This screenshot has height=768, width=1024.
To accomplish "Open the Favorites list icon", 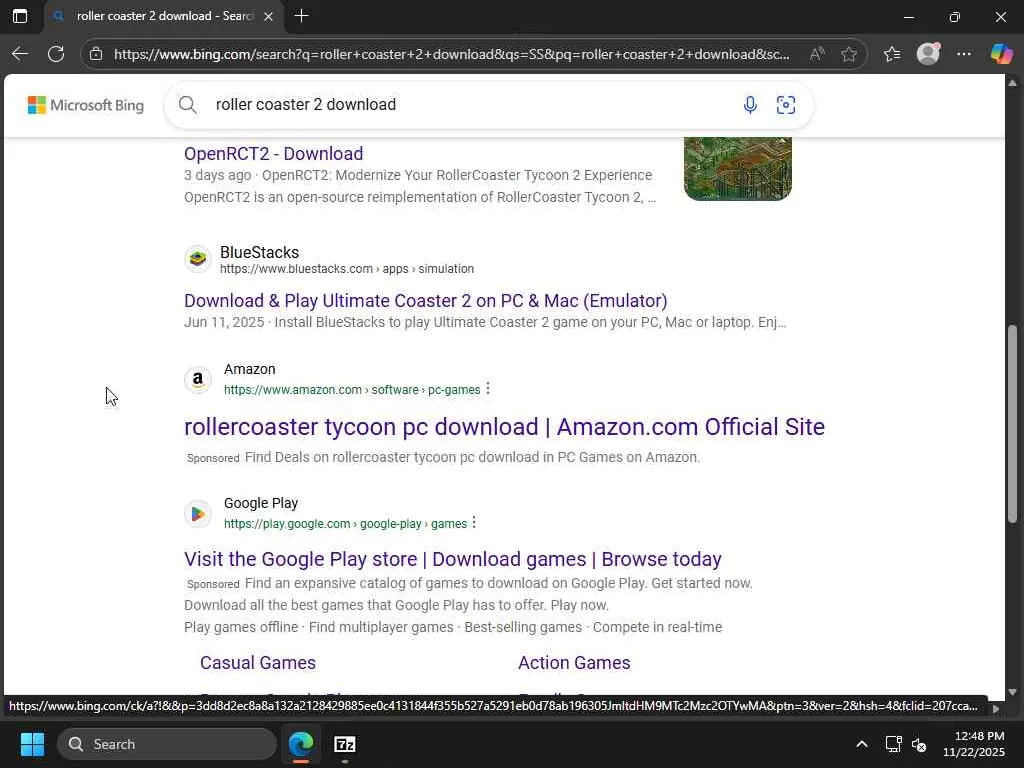I will [x=892, y=54].
